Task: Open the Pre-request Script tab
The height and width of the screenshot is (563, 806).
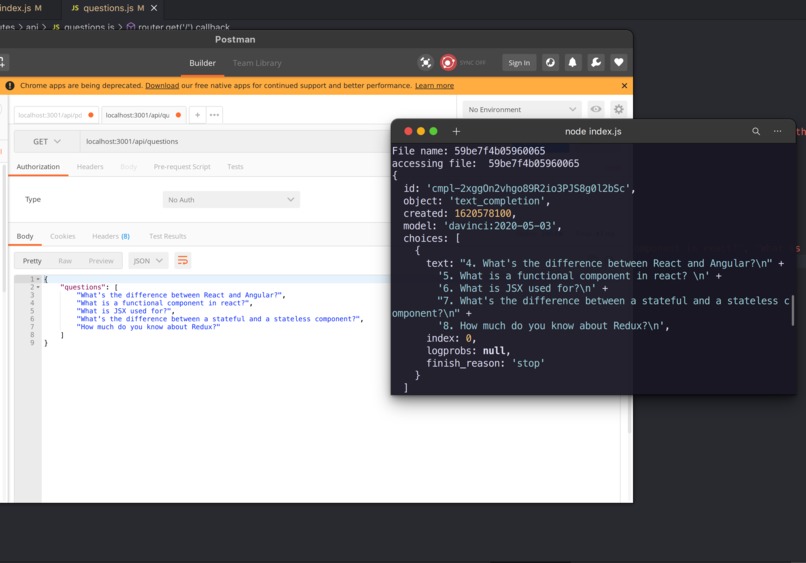Action: point(182,167)
